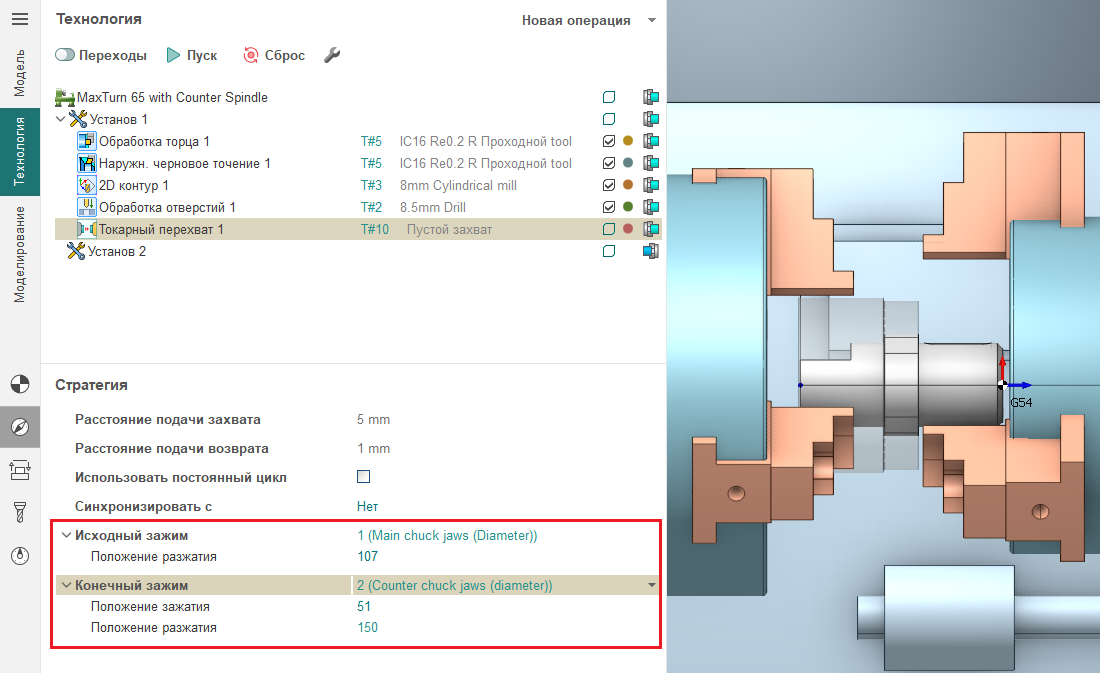
Task: Click the machine icon on Установ 2 row
Action: pyautogui.click(x=651, y=251)
